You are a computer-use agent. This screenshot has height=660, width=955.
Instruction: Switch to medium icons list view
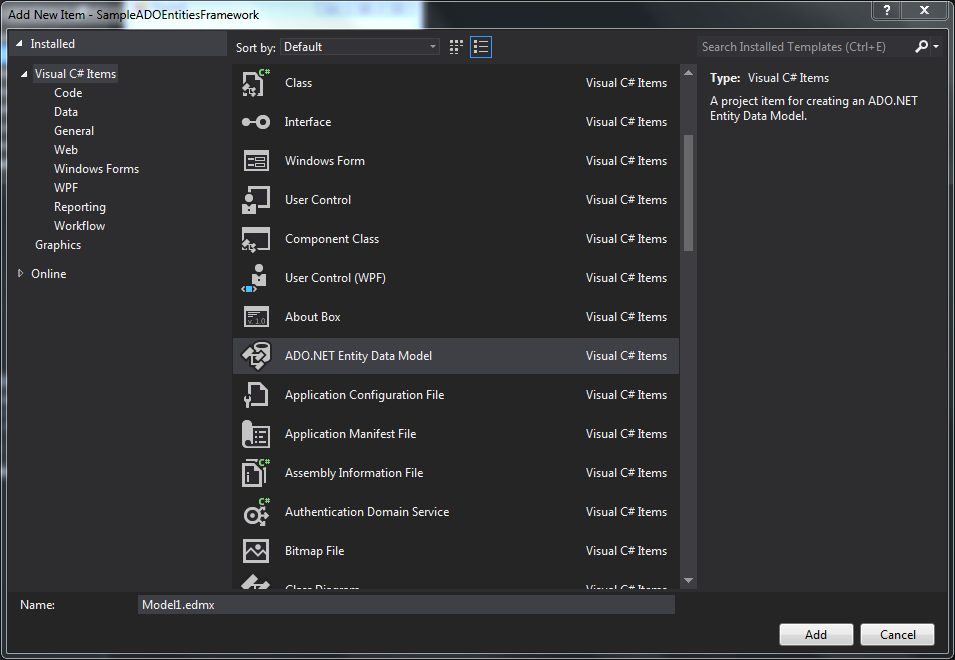click(481, 47)
